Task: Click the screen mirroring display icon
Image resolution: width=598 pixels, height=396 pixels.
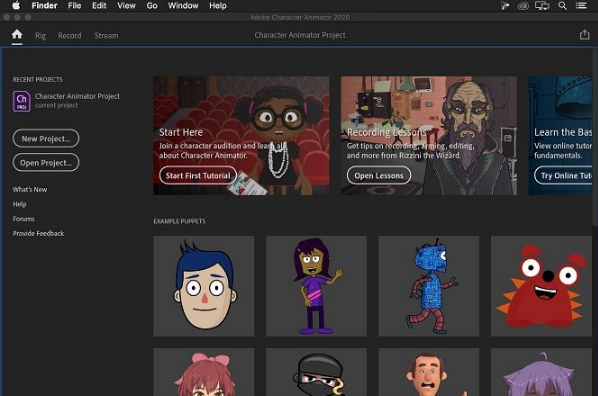Action: pyautogui.click(x=542, y=6)
